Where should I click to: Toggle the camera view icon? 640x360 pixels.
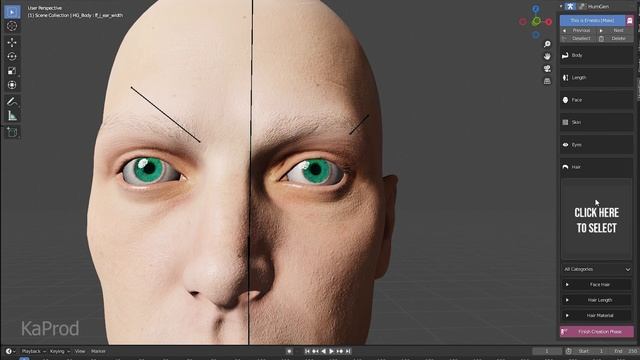547,69
